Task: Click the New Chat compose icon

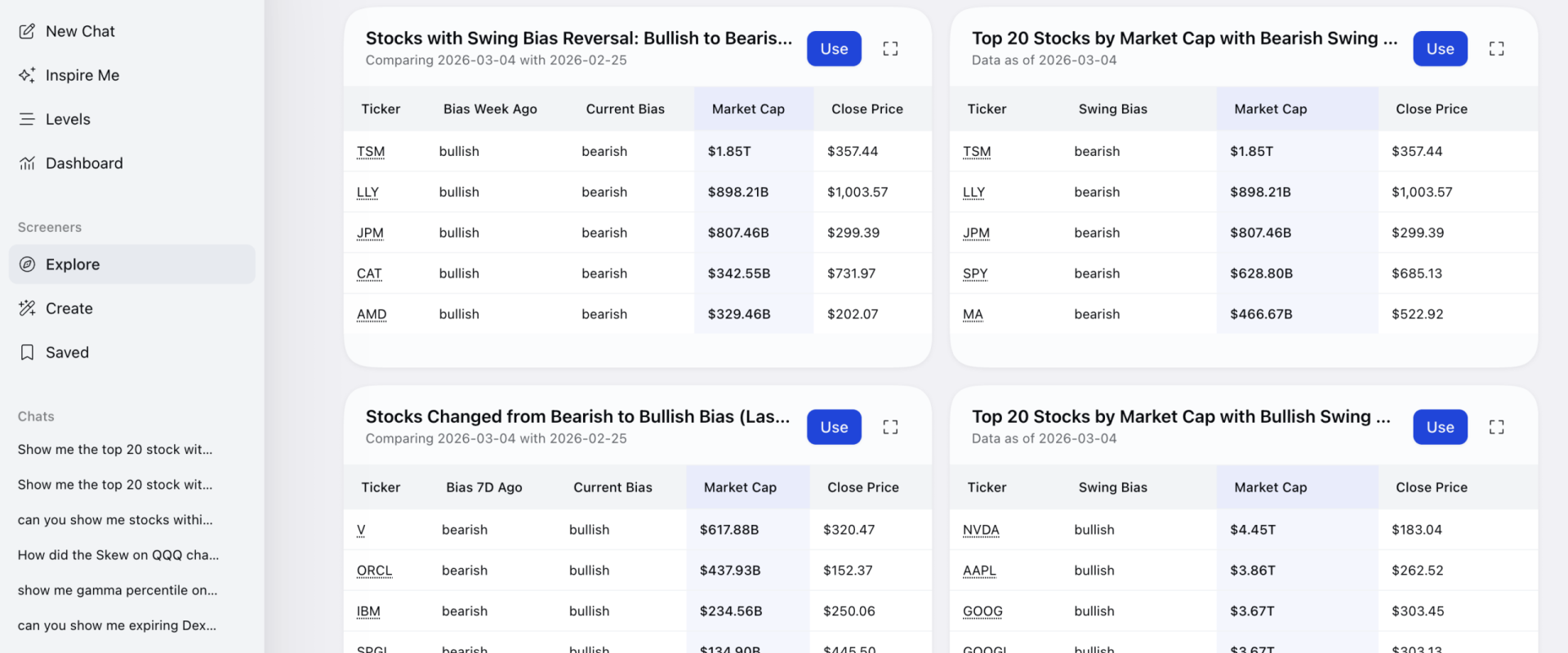Action: point(27,31)
